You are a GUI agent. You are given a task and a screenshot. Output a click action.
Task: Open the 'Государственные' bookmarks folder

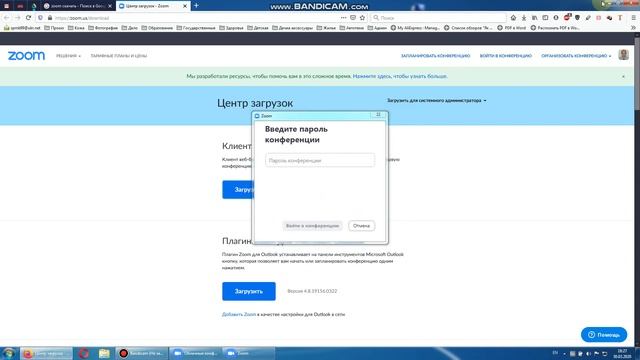point(196,28)
